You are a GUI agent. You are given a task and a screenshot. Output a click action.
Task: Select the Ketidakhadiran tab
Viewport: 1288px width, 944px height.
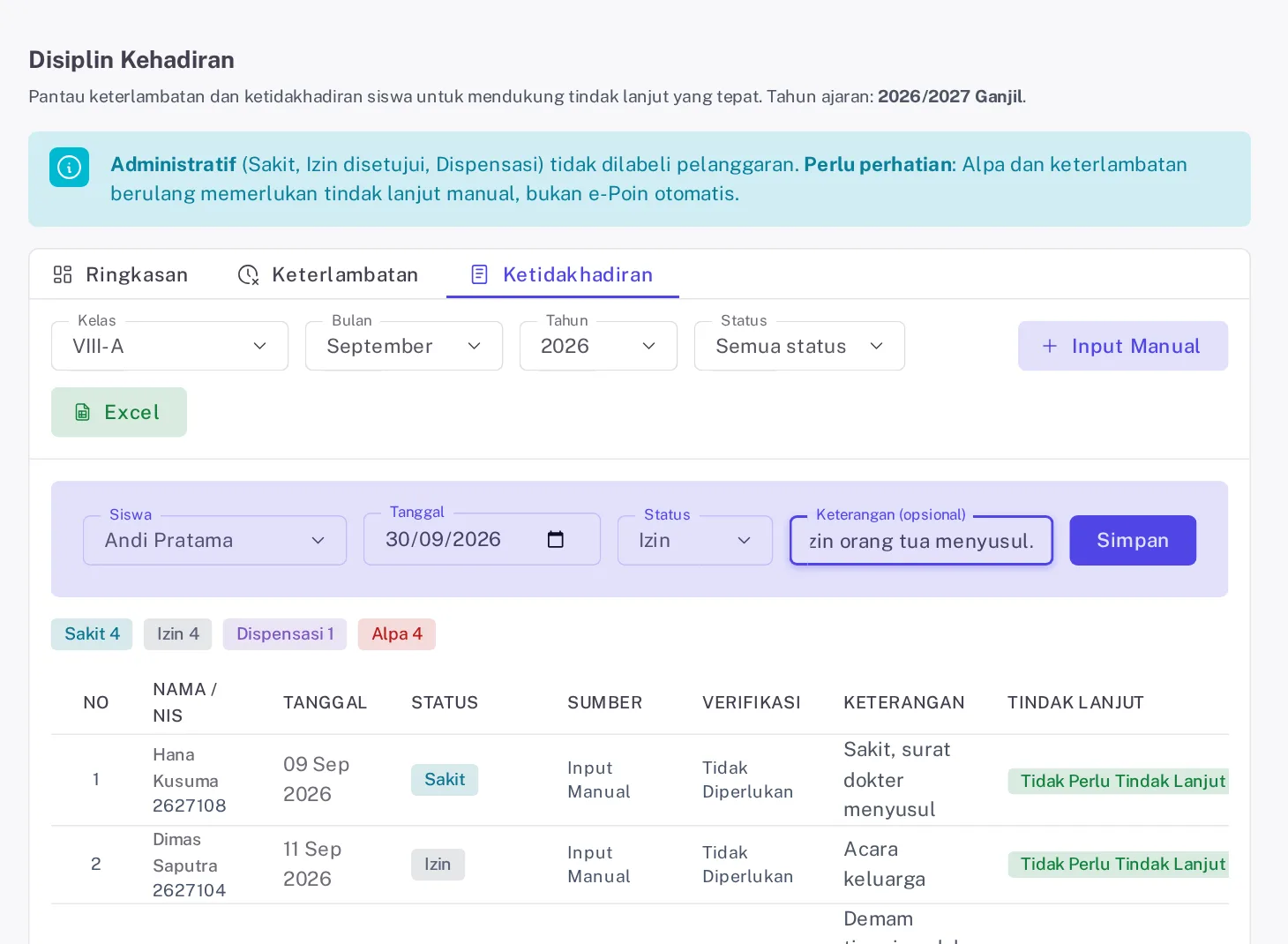[x=562, y=274]
